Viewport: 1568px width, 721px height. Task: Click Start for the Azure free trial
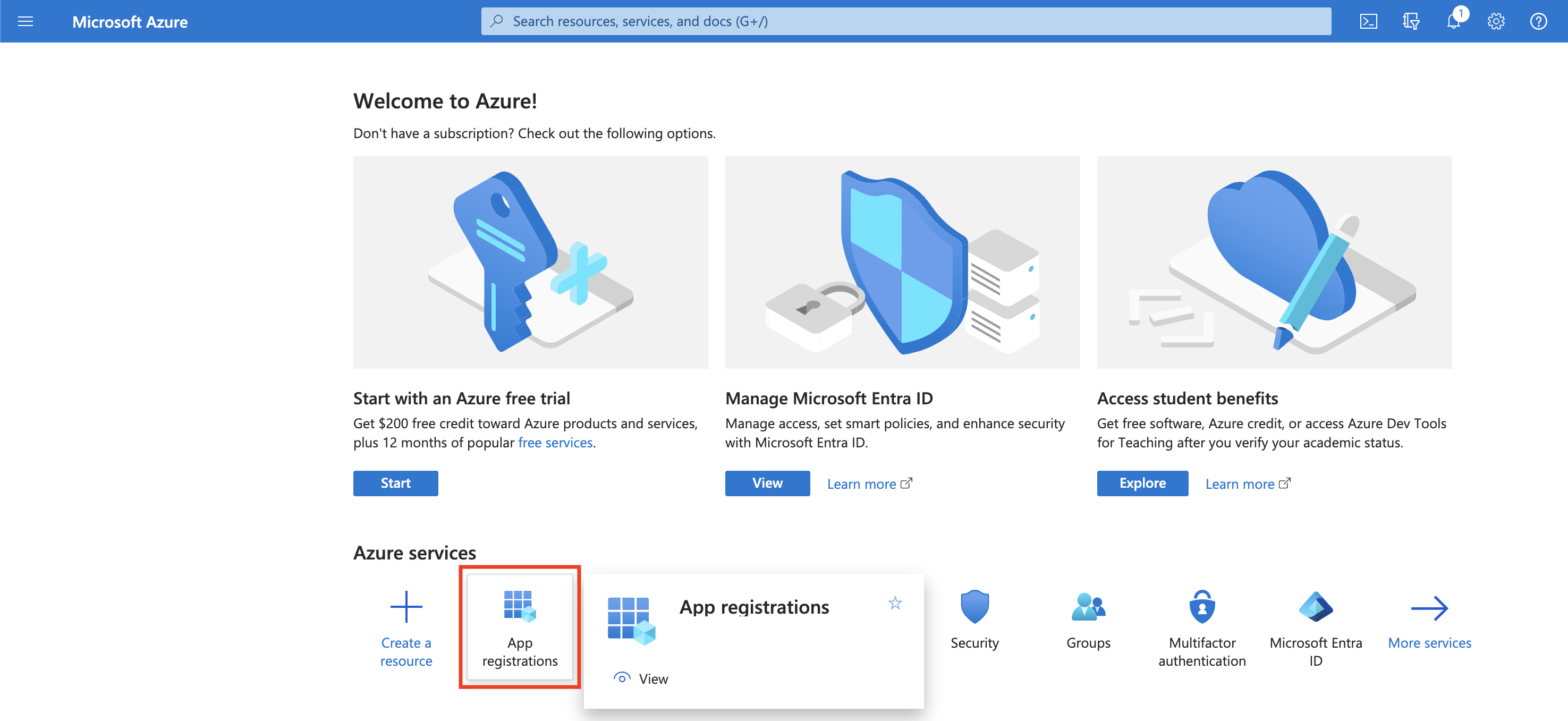point(396,483)
